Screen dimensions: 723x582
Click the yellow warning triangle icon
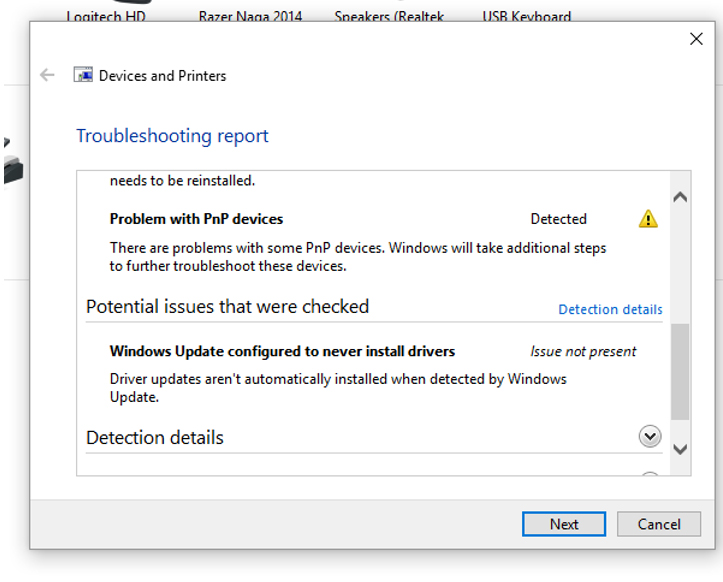pyautogui.click(x=648, y=219)
